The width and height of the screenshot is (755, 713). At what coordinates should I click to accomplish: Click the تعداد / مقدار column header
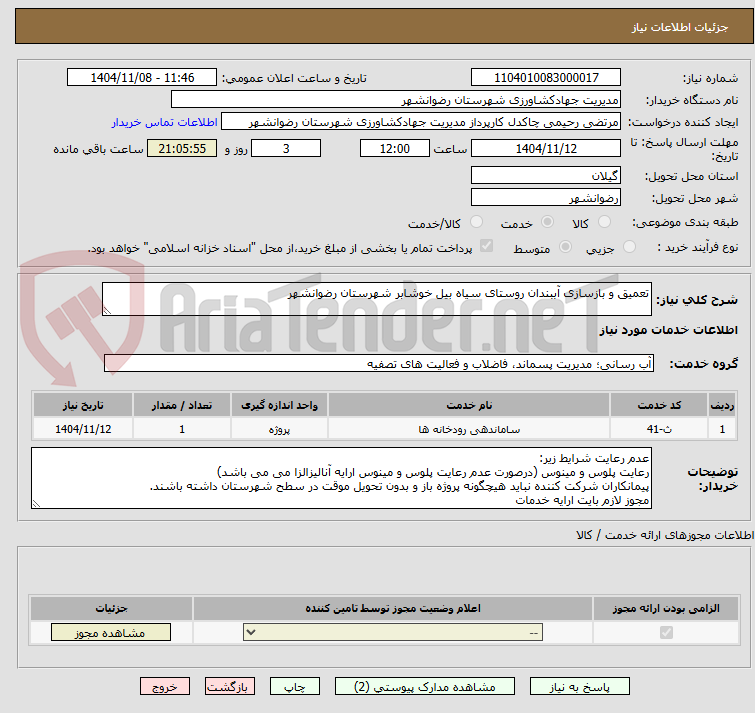pyautogui.click(x=182, y=405)
